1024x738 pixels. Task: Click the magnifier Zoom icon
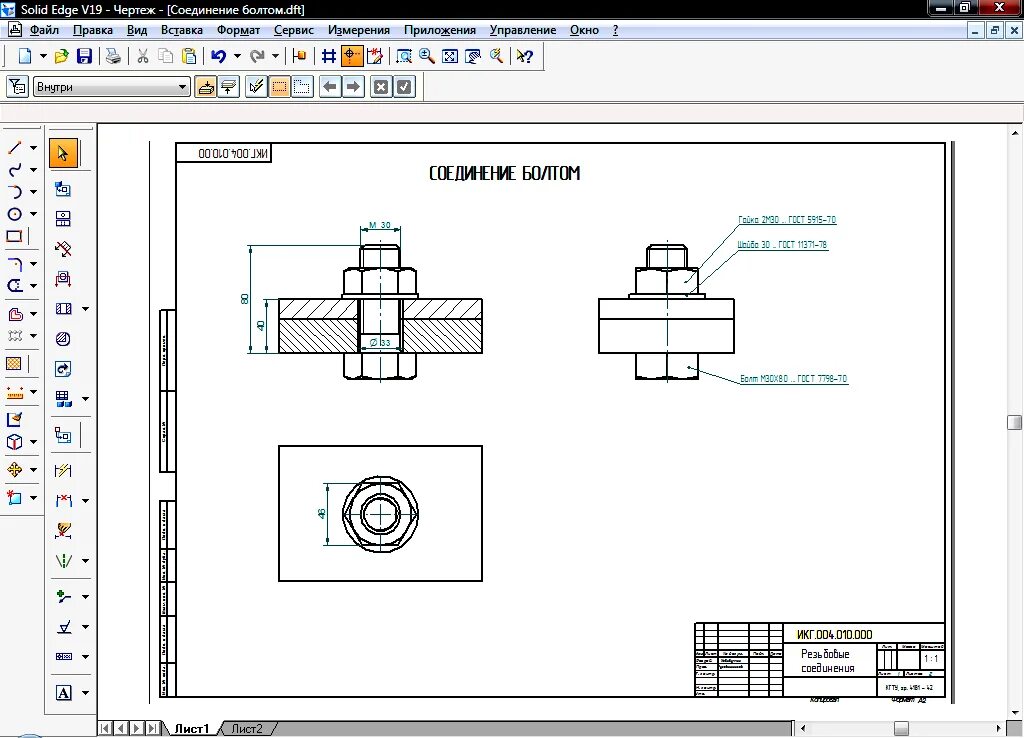pos(427,56)
